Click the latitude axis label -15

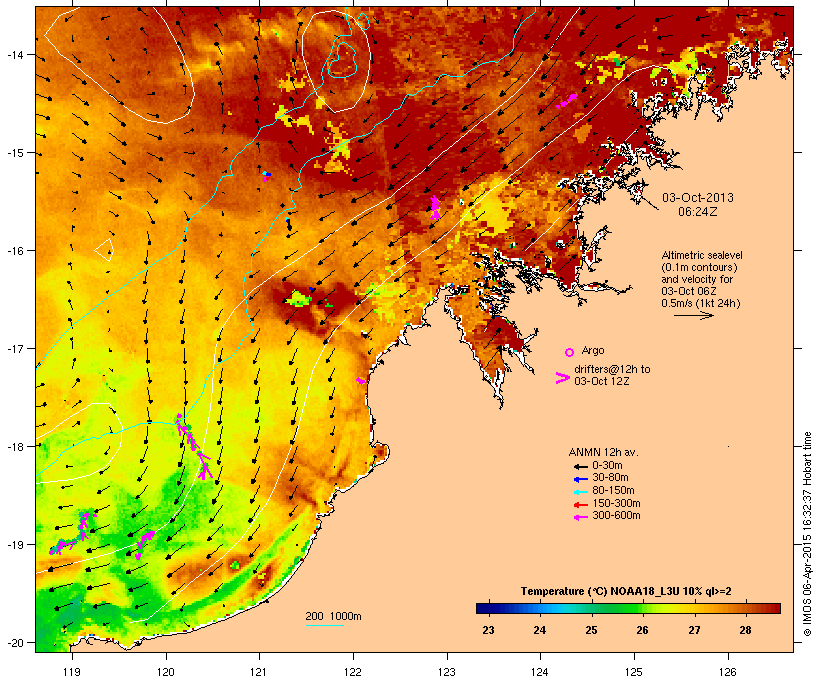[x=14, y=153]
